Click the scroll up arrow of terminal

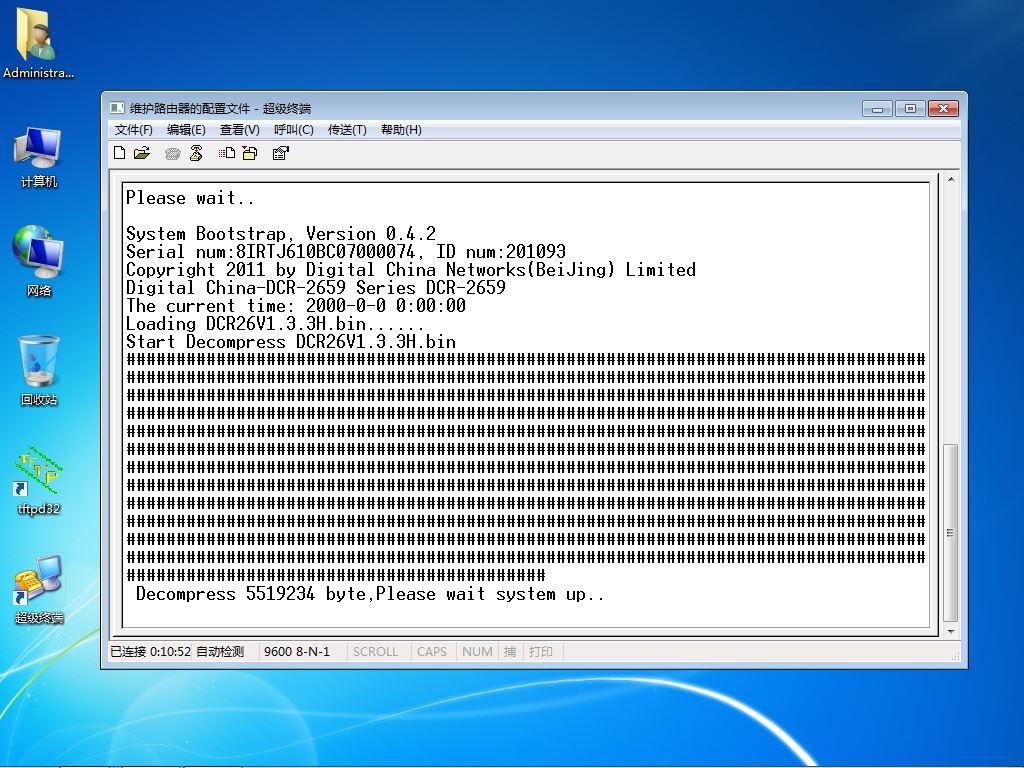[x=951, y=179]
